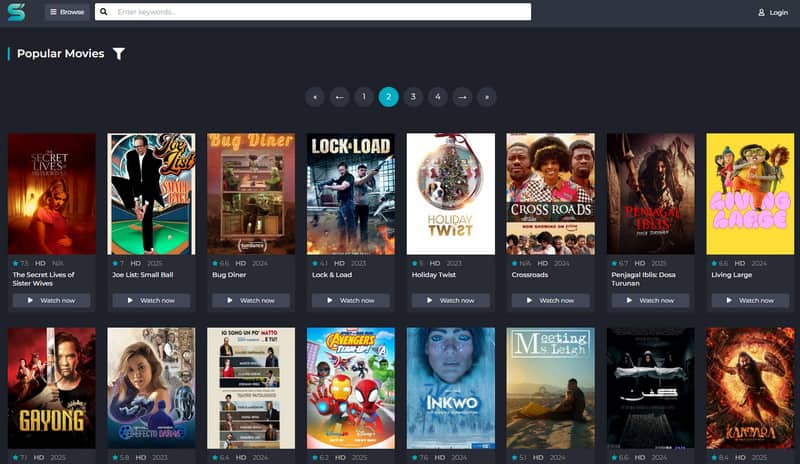Open the dark poster with Arabic title
Image resolution: width=800 pixels, height=464 pixels.
651,388
